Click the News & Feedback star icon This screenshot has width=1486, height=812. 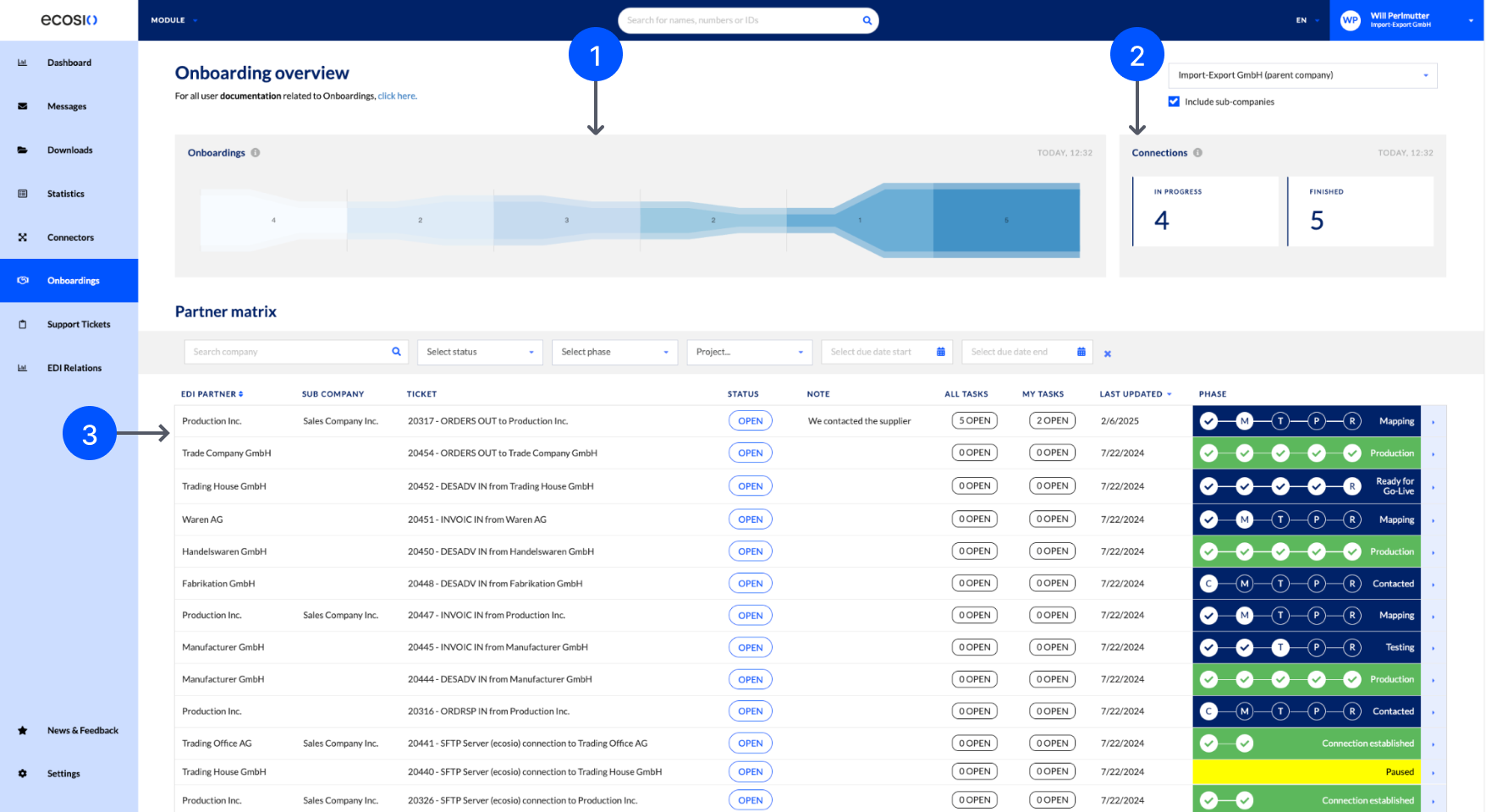23,731
